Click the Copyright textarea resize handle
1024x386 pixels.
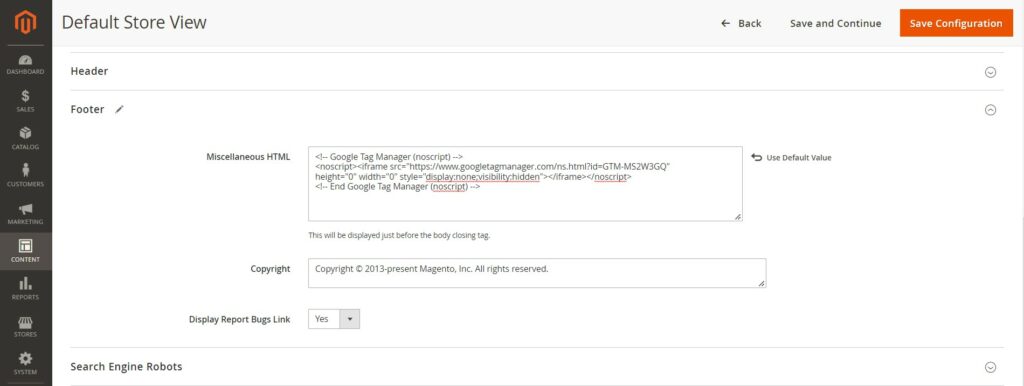pyautogui.click(x=761, y=283)
